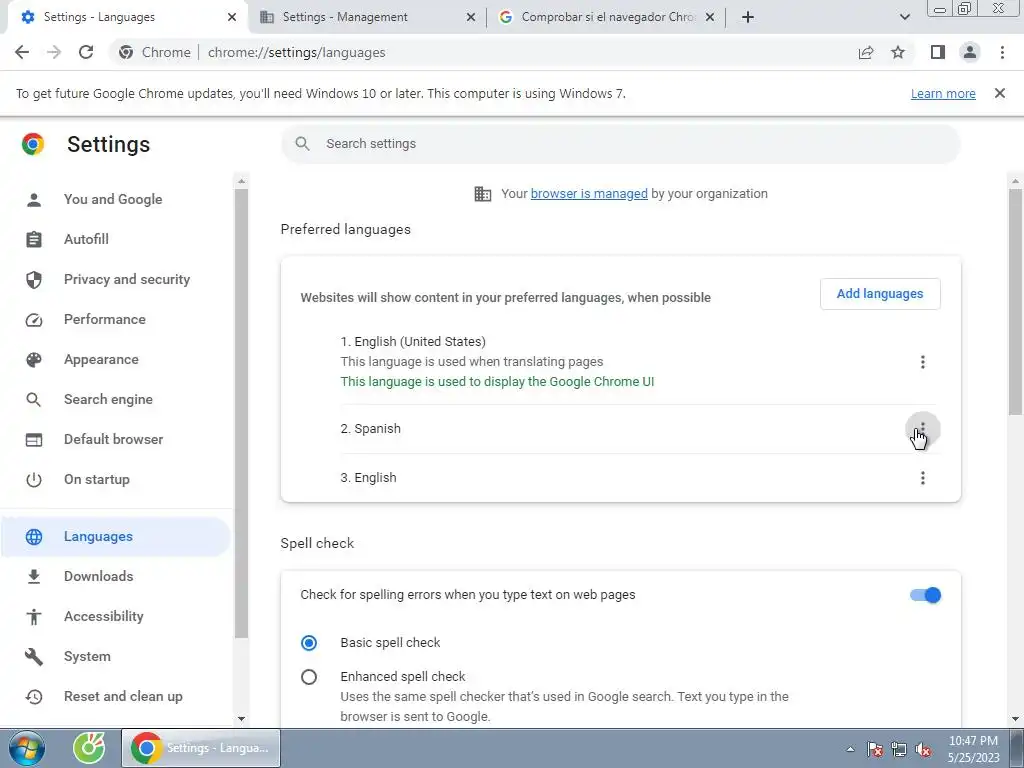Click the address bar URL

296,52
